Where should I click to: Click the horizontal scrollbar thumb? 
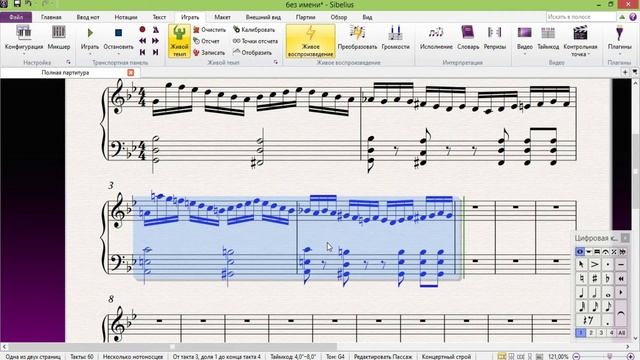[172, 347]
